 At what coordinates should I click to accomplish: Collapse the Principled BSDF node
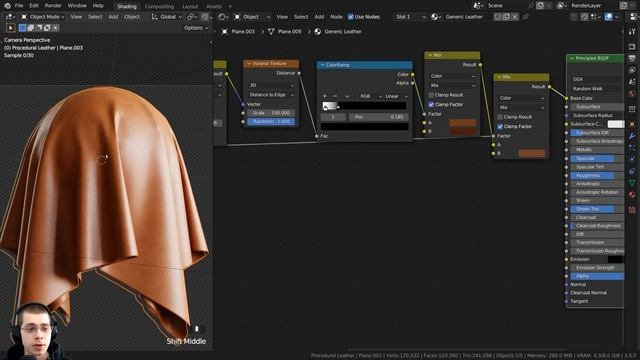pyautogui.click(x=572, y=58)
